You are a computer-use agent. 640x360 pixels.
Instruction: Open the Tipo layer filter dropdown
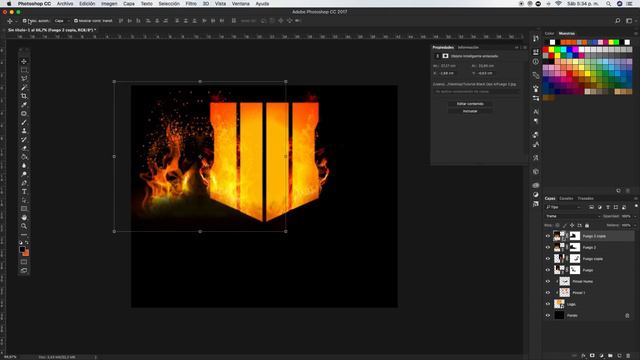tap(563, 207)
